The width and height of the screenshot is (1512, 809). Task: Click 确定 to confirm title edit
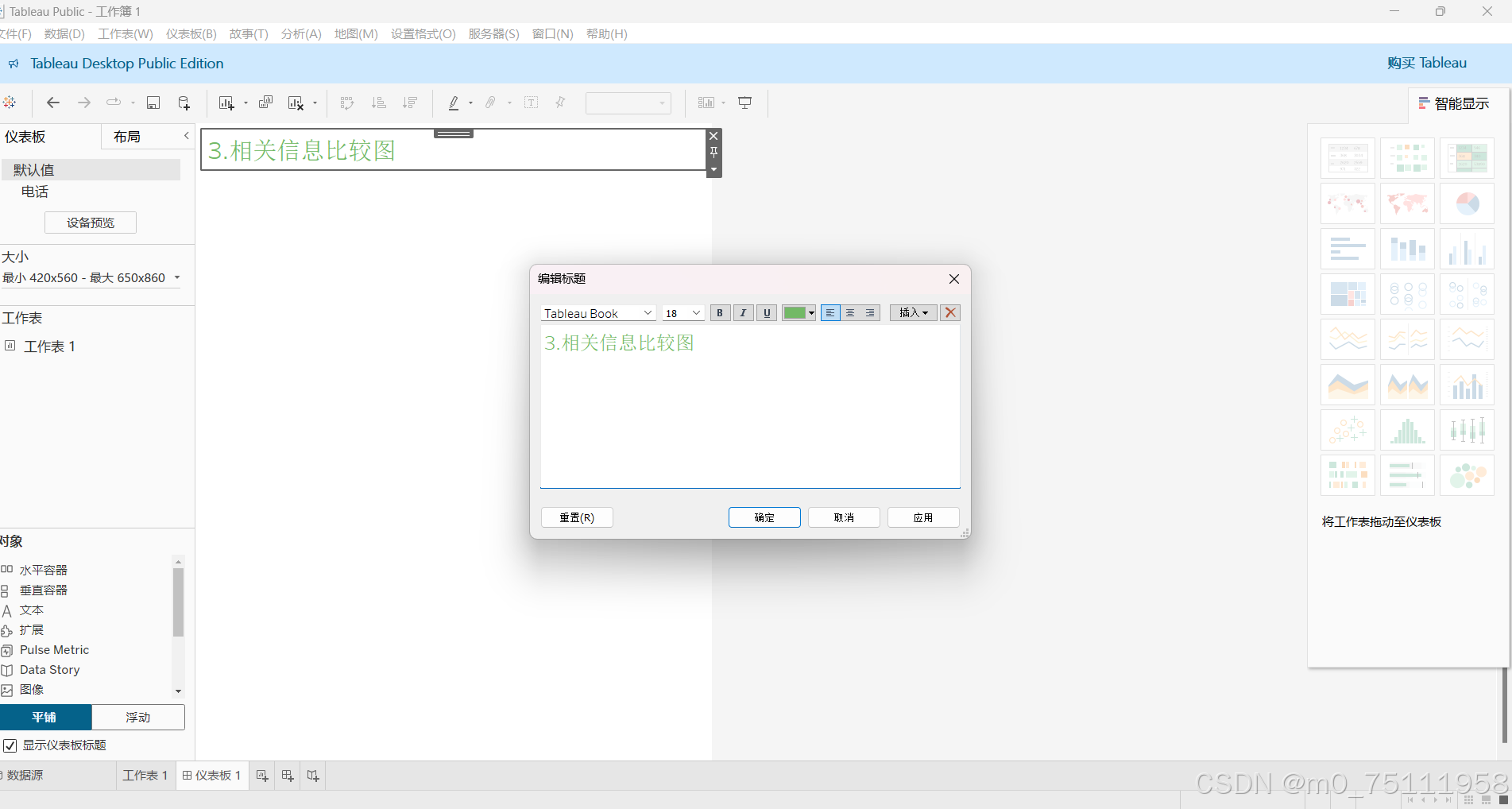(x=764, y=517)
